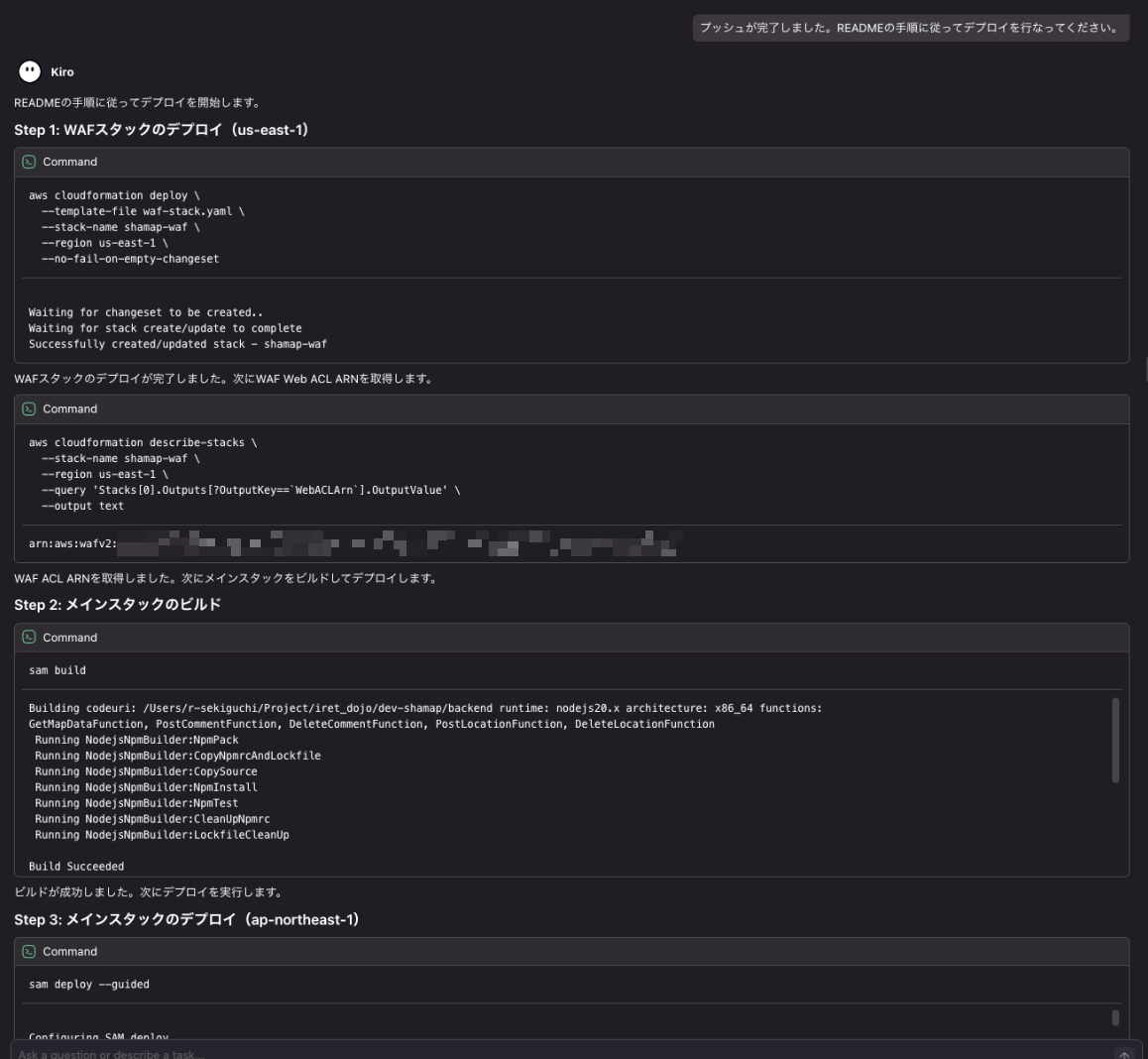The image size is (1148, 1059).
Task: Click the Kiro ghost avatar icon
Action: pos(30,71)
